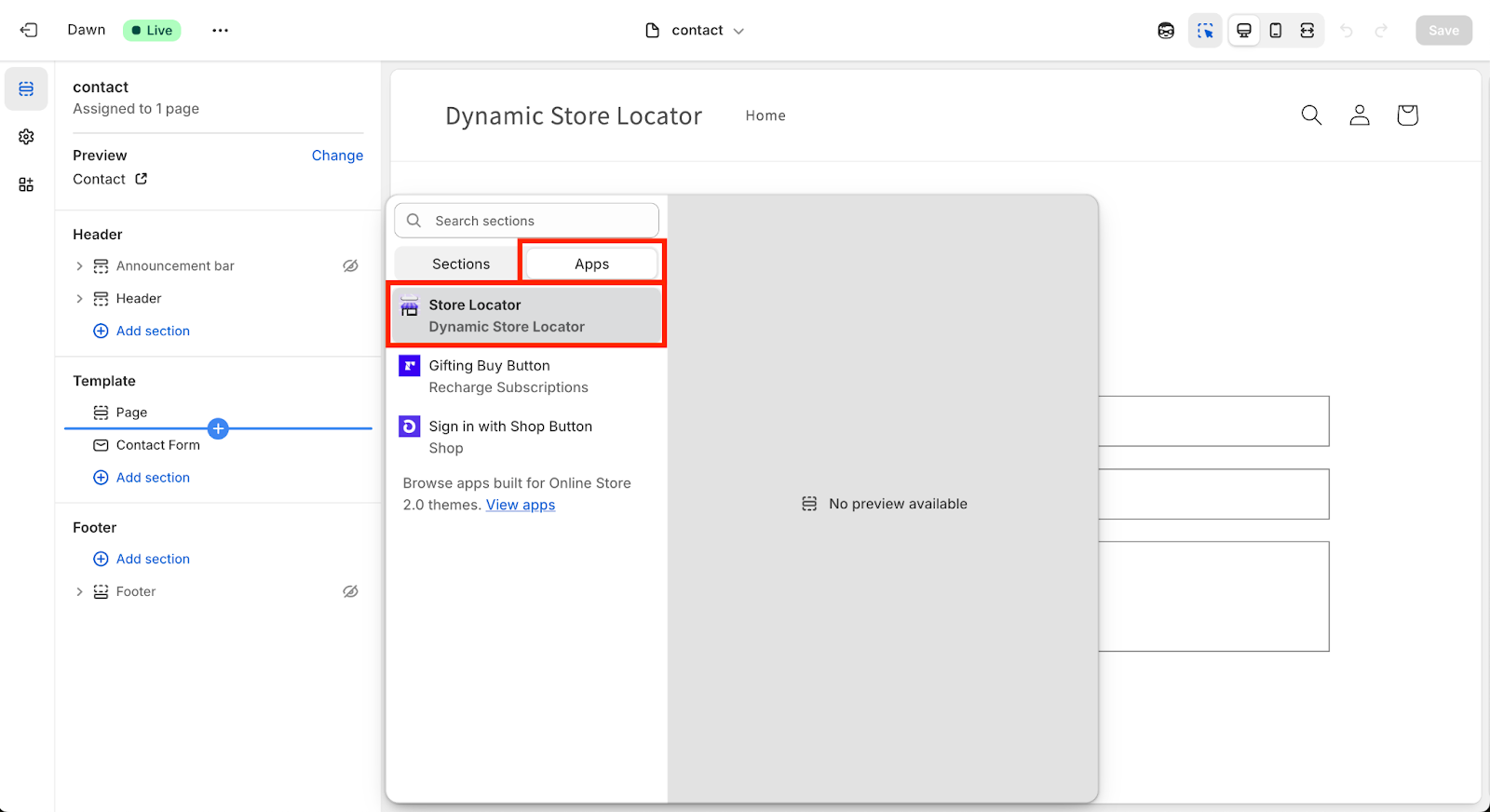
Task: Add section under Template group
Action: [142, 478]
